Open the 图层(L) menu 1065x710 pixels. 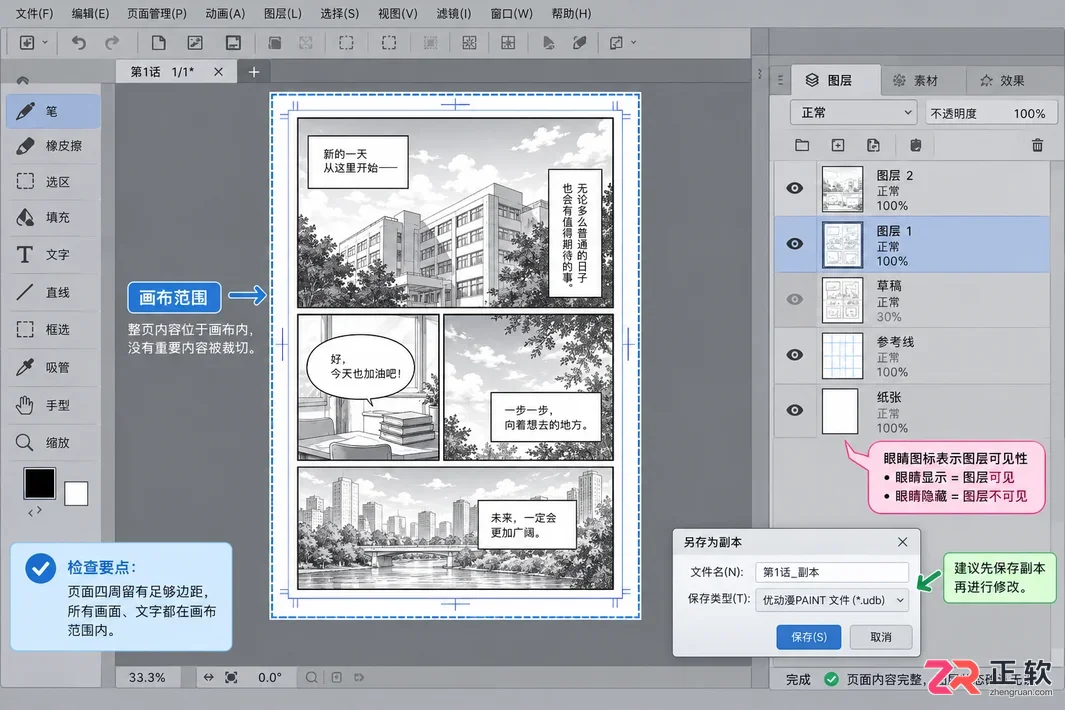point(283,13)
